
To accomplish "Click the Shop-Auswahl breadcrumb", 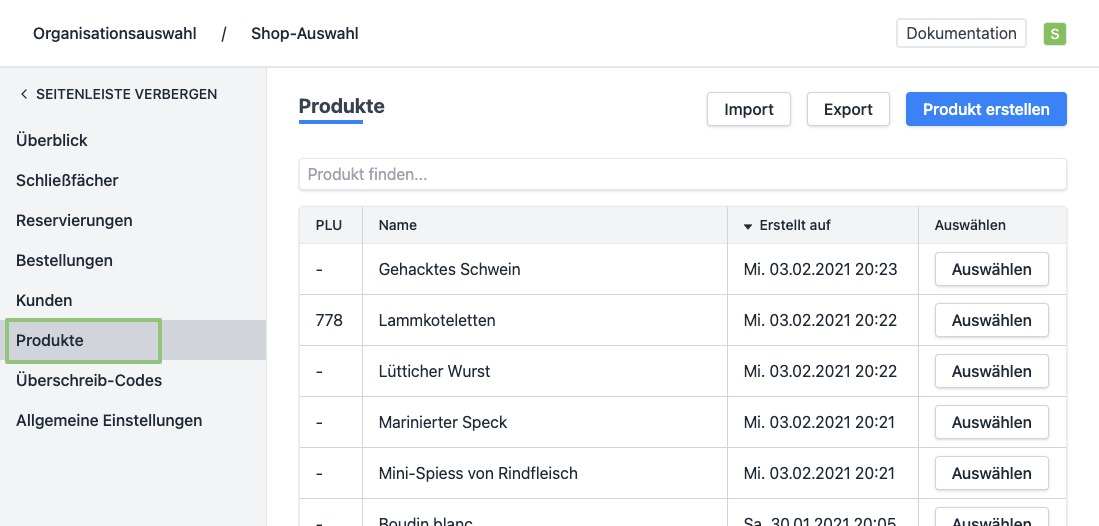I will click(x=305, y=34).
